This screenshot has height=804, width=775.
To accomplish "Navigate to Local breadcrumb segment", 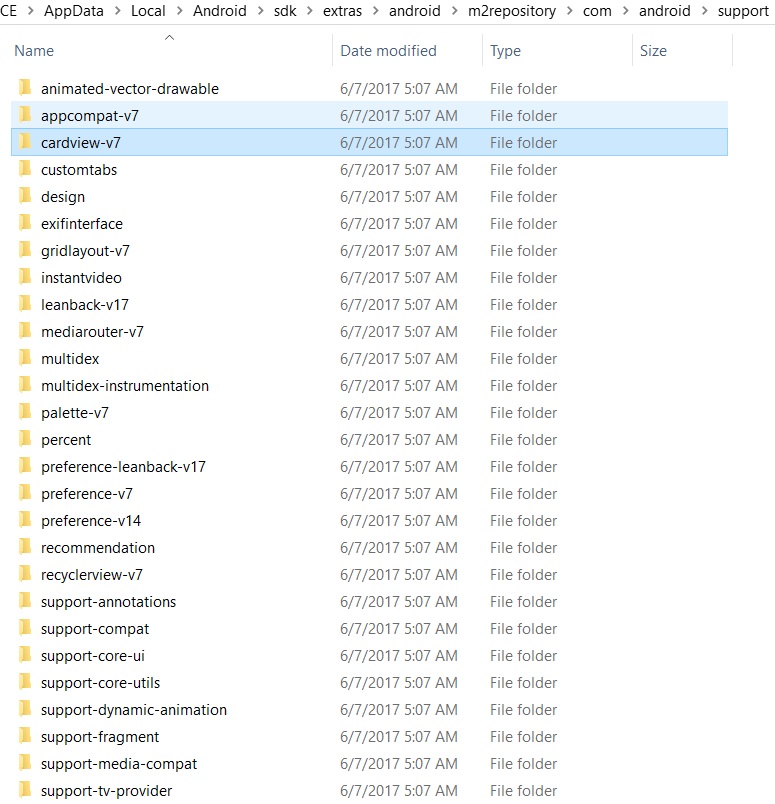I will 148,11.
